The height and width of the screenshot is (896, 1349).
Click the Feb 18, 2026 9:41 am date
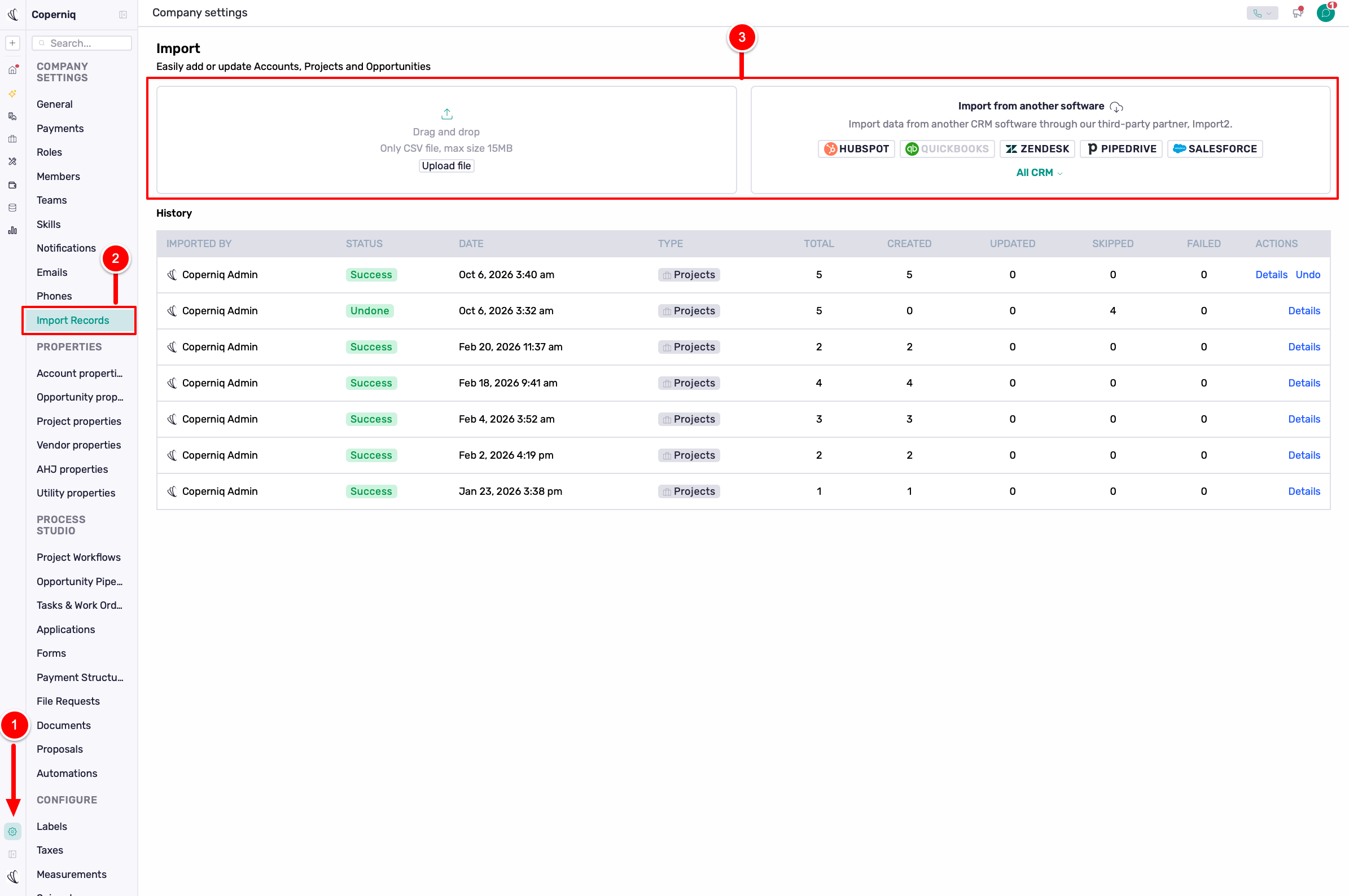pyautogui.click(x=507, y=383)
